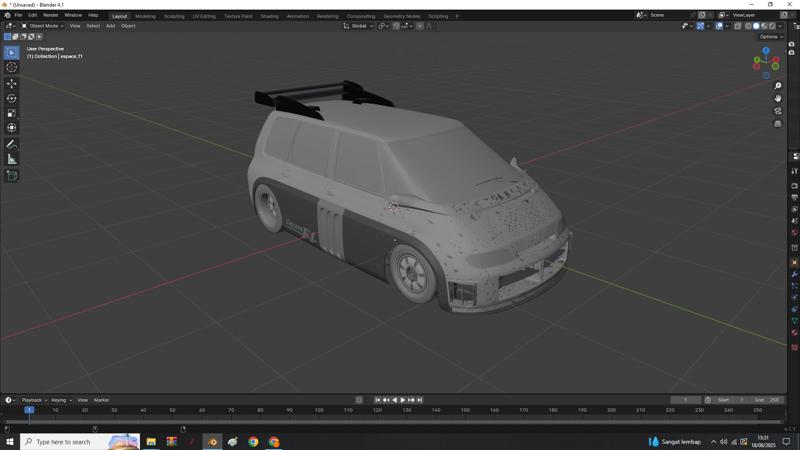Set selection mode to new selection
Viewport: 800px width, 450px height.
(7, 37)
